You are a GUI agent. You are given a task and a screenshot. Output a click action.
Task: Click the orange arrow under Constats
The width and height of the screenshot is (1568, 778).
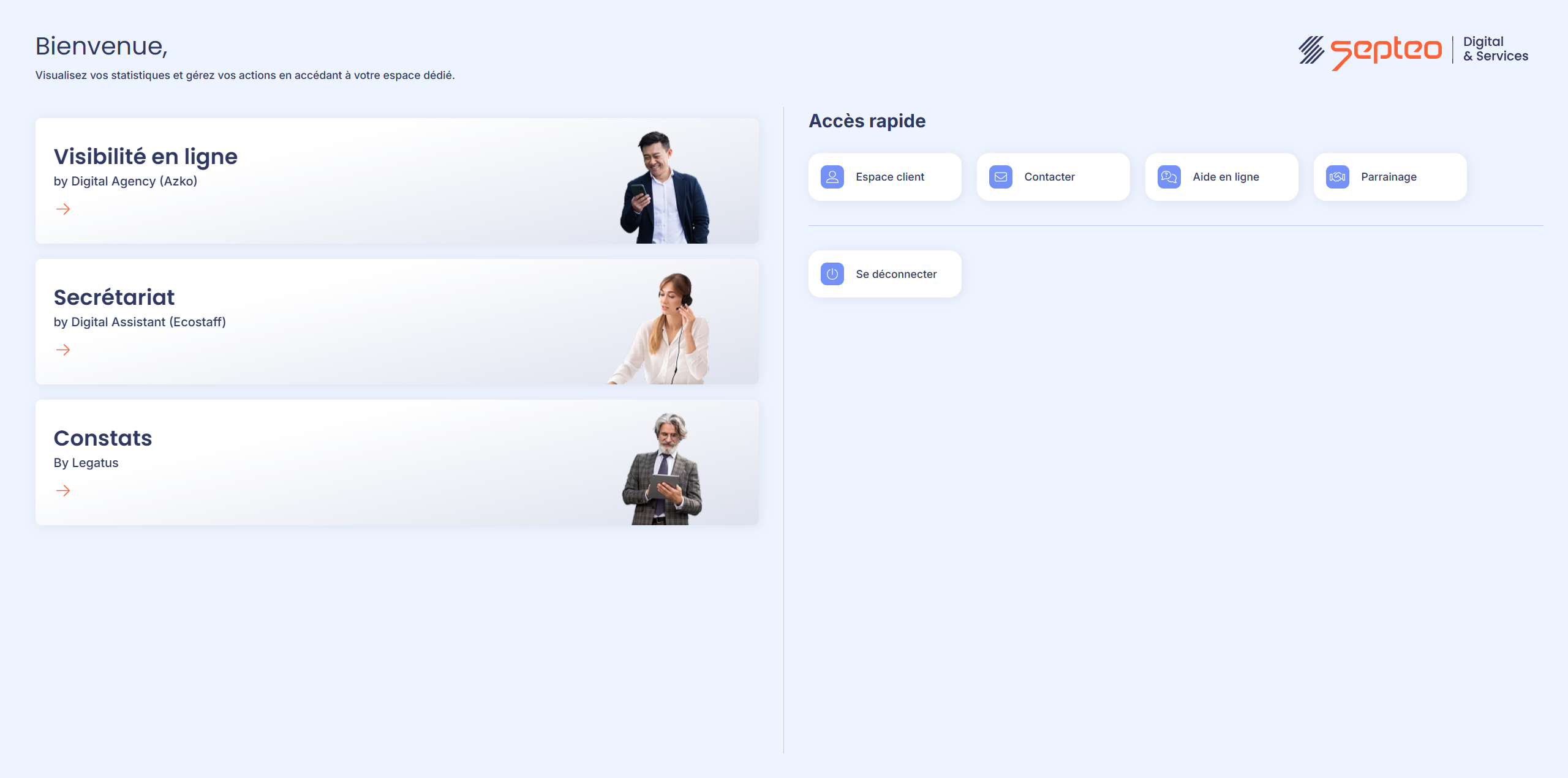pyautogui.click(x=63, y=491)
